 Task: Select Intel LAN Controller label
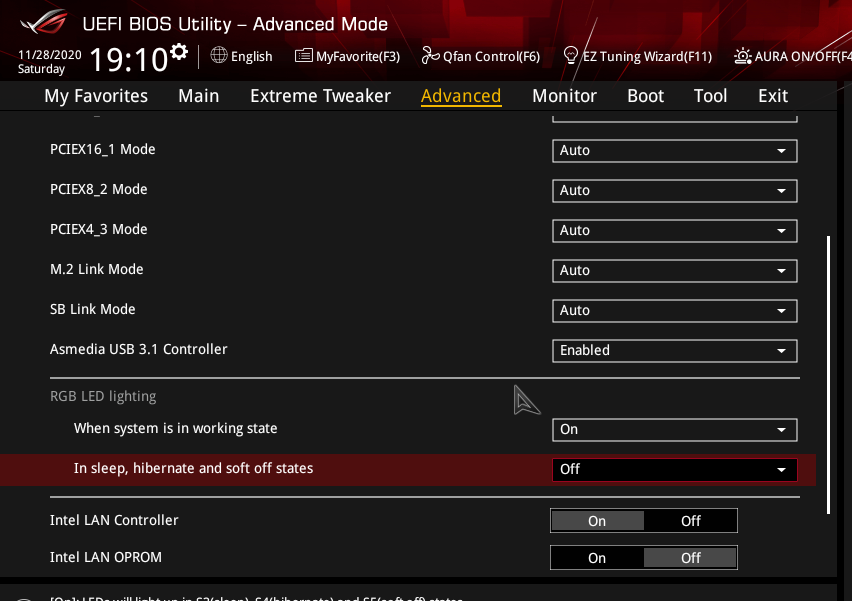114,521
